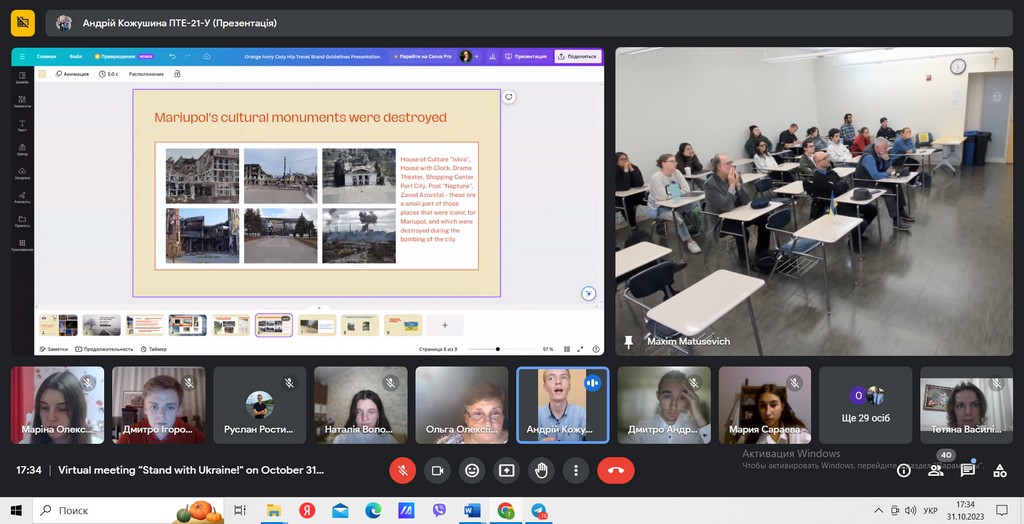Open the meeting details info icon
This screenshot has height=524, width=1024.
pyautogui.click(x=903, y=470)
